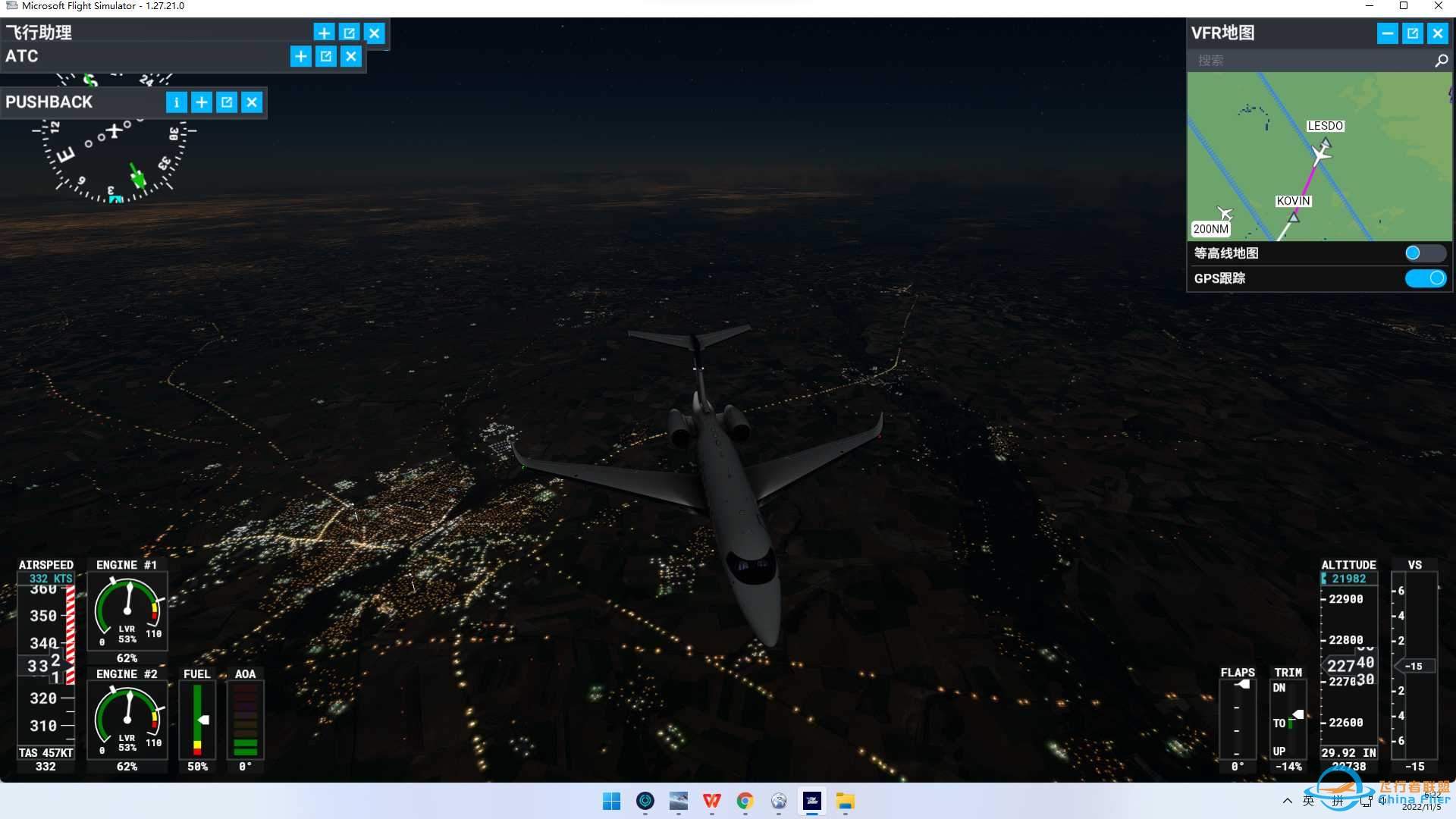The width and height of the screenshot is (1456, 819).
Task: Show hidden system tray icons
Action: pos(1287,801)
